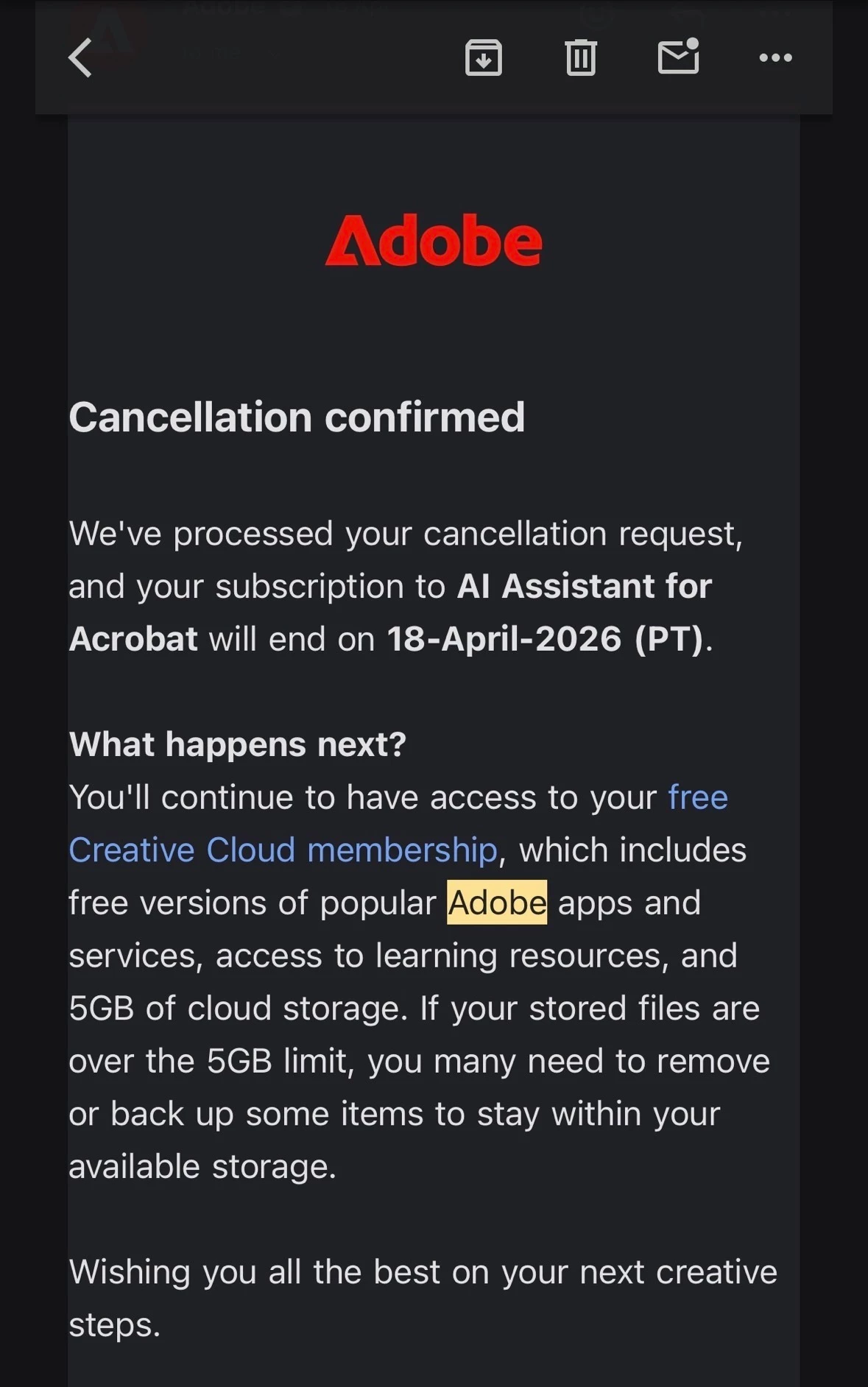Tap the Cancellation confirmed heading
The image size is (868, 1387).
(x=297, y=417)
